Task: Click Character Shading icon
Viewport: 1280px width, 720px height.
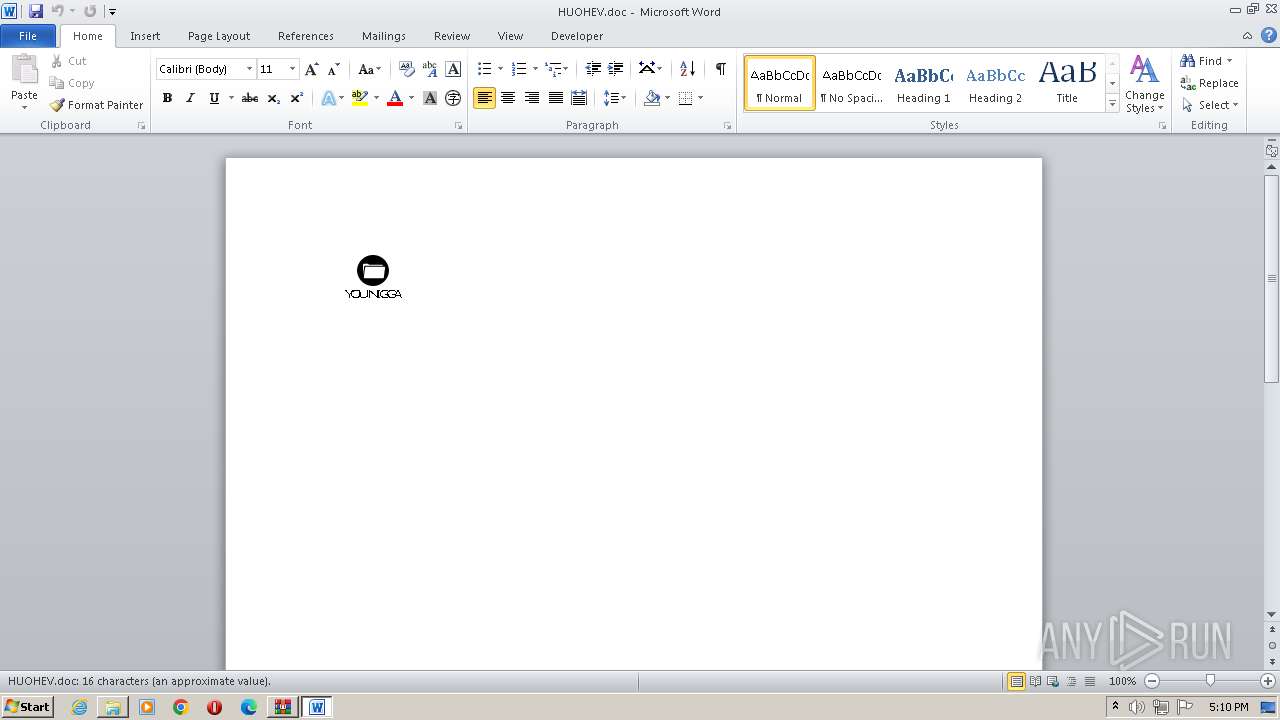Action: point(430,98)
